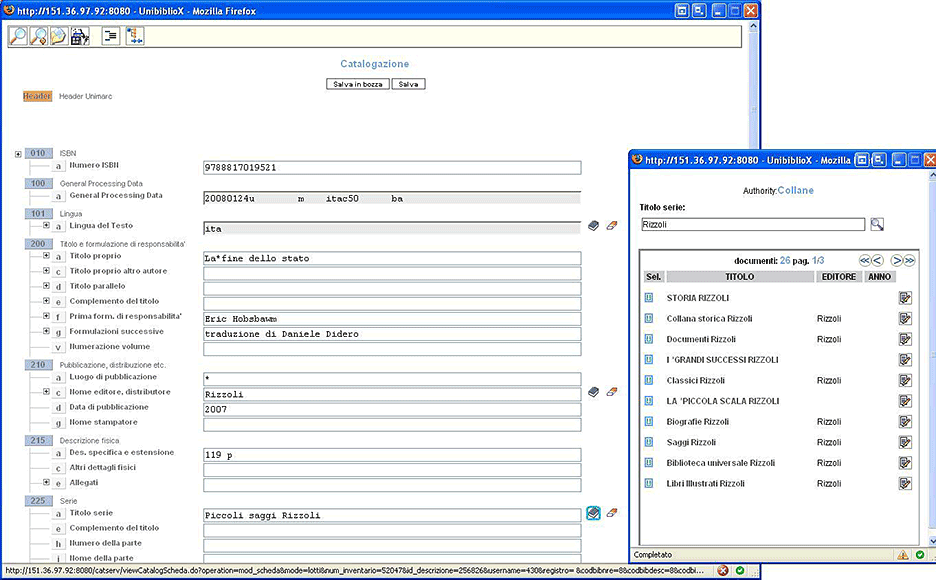
Task: Open the book lookup icon for Nome editore
Action: [593, 392]
